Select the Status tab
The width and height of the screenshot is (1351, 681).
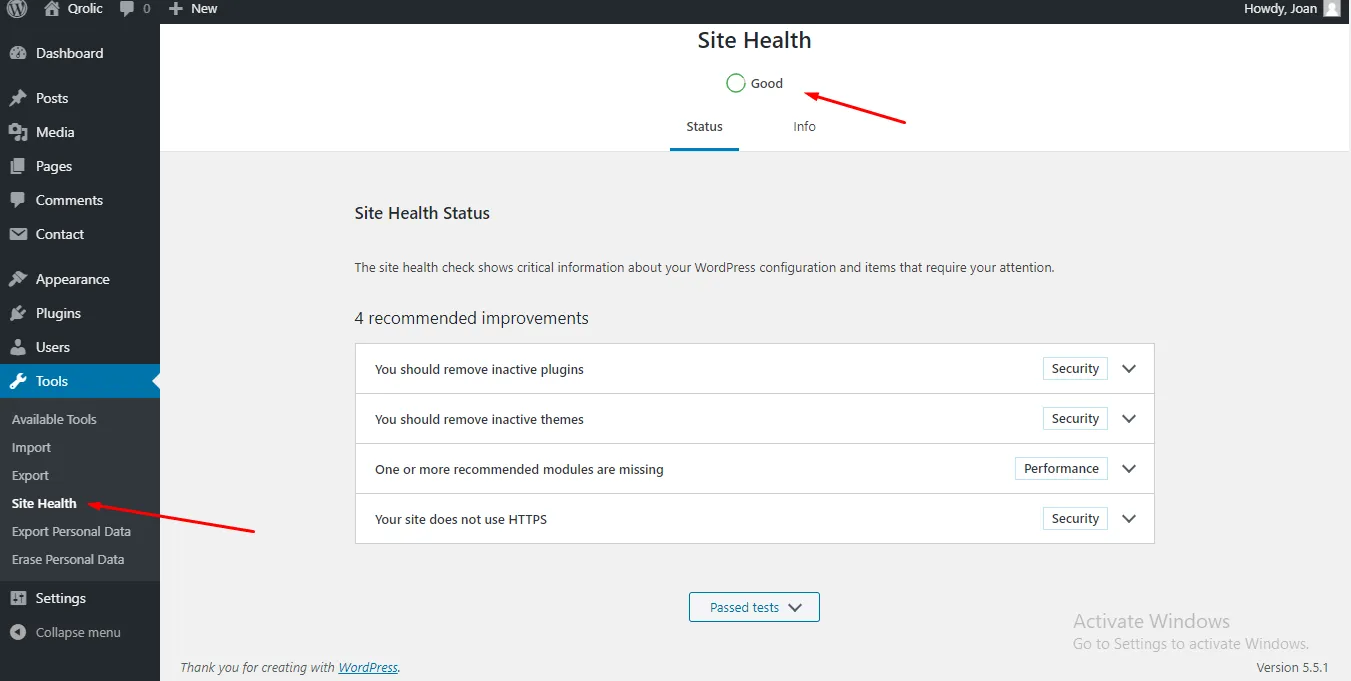704,127
